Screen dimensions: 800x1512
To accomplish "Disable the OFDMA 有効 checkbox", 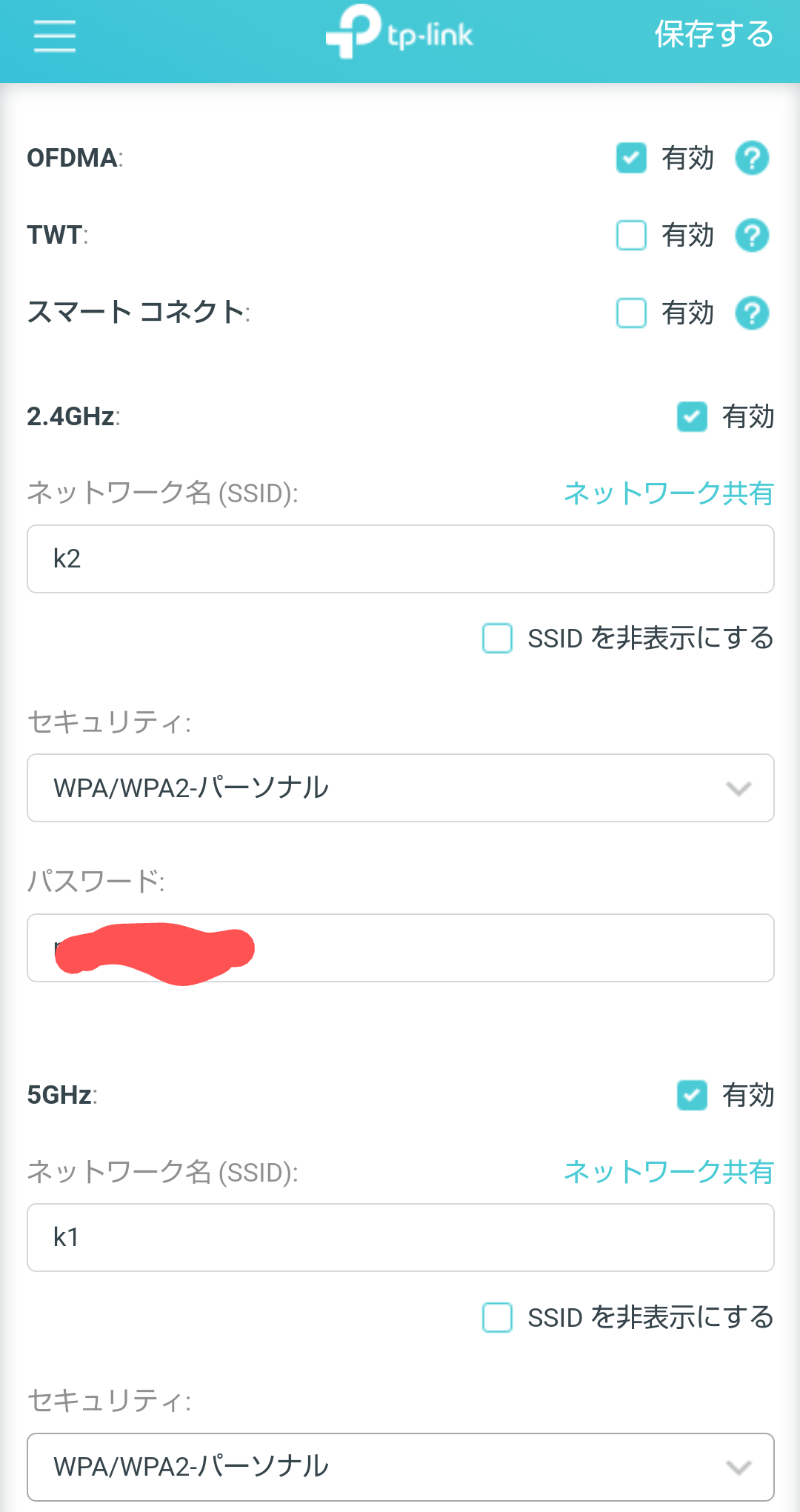I will coord(631,159).
